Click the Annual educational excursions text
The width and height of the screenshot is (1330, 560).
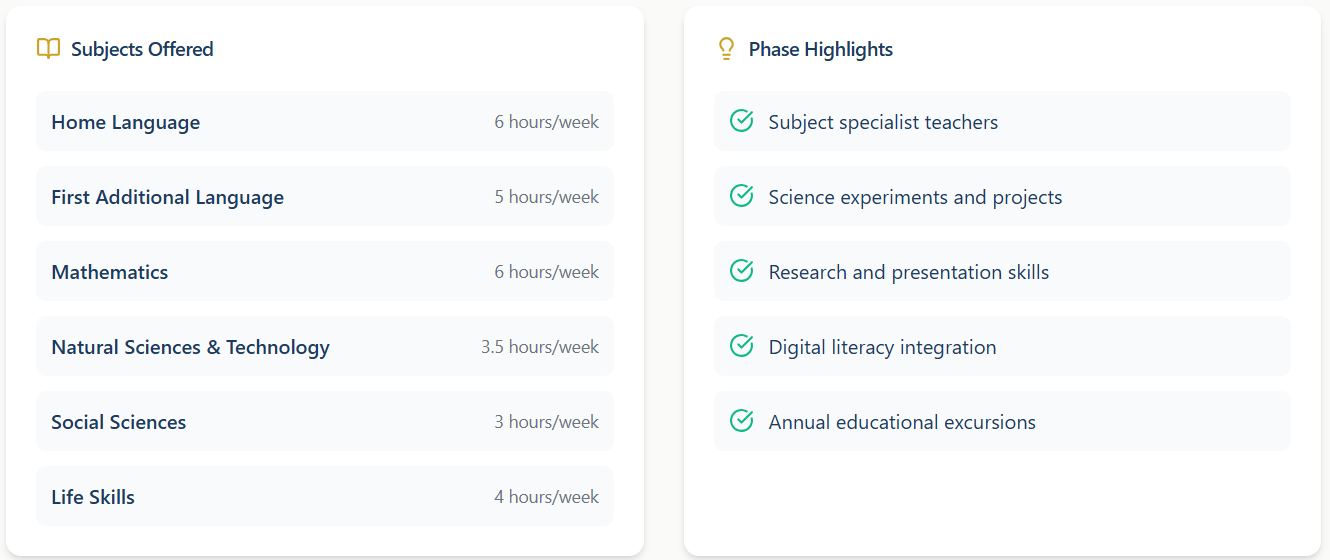(x=902, y=422)
